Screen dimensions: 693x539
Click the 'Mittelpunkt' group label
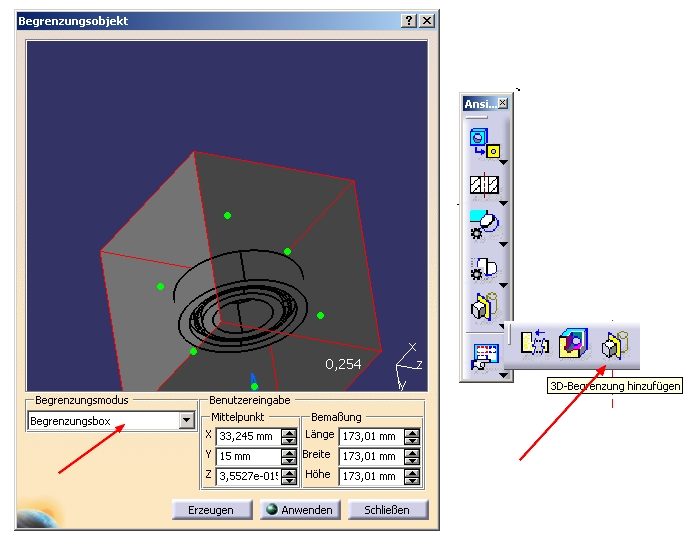pyautogui.click(x=237, y=417)
